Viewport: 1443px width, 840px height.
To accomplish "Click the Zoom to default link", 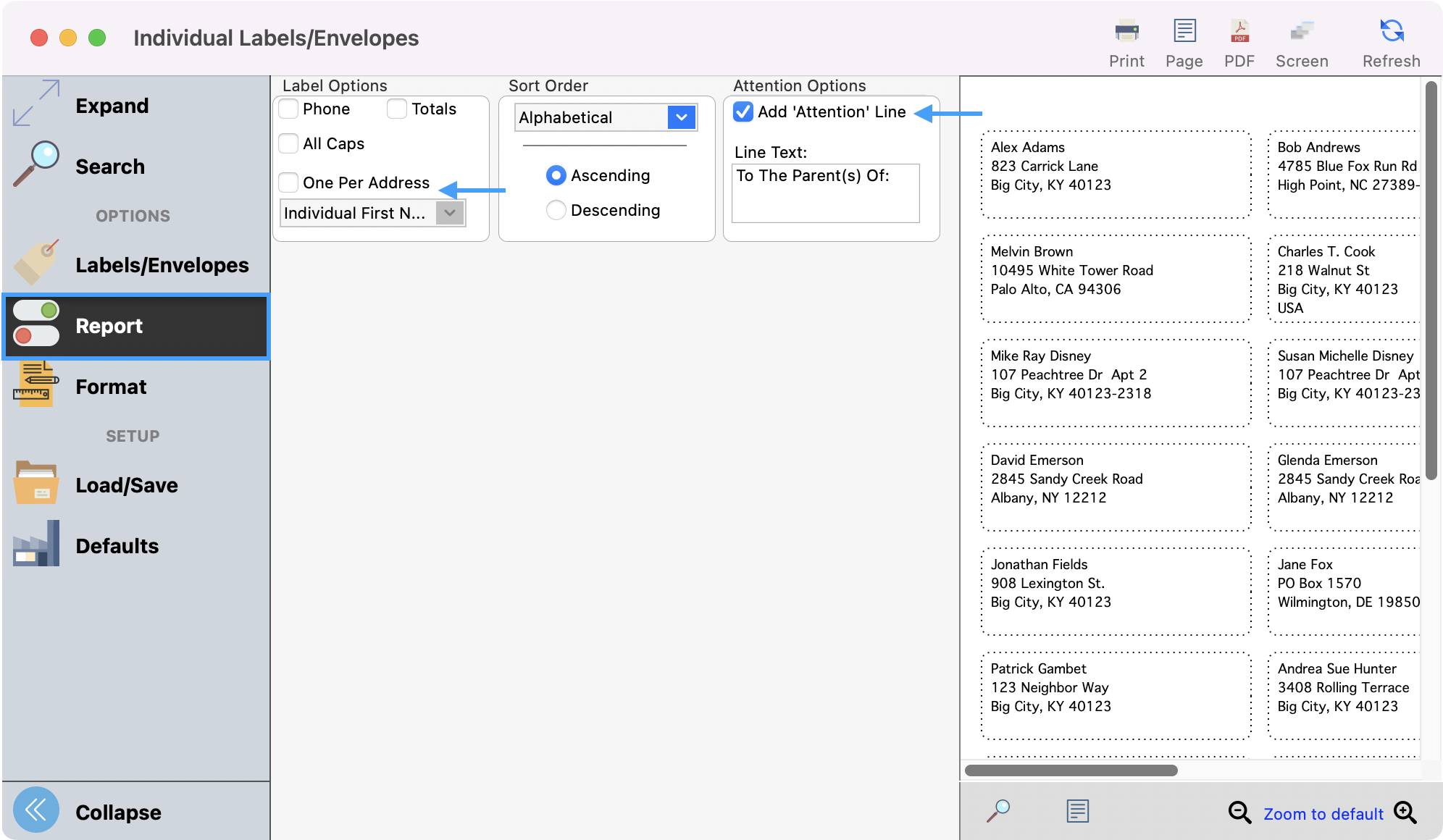I will [1323, 813].
